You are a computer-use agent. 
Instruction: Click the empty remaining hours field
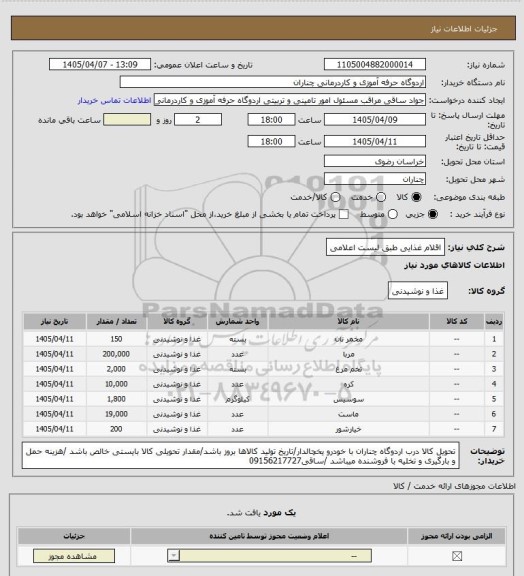pos(127,120)
